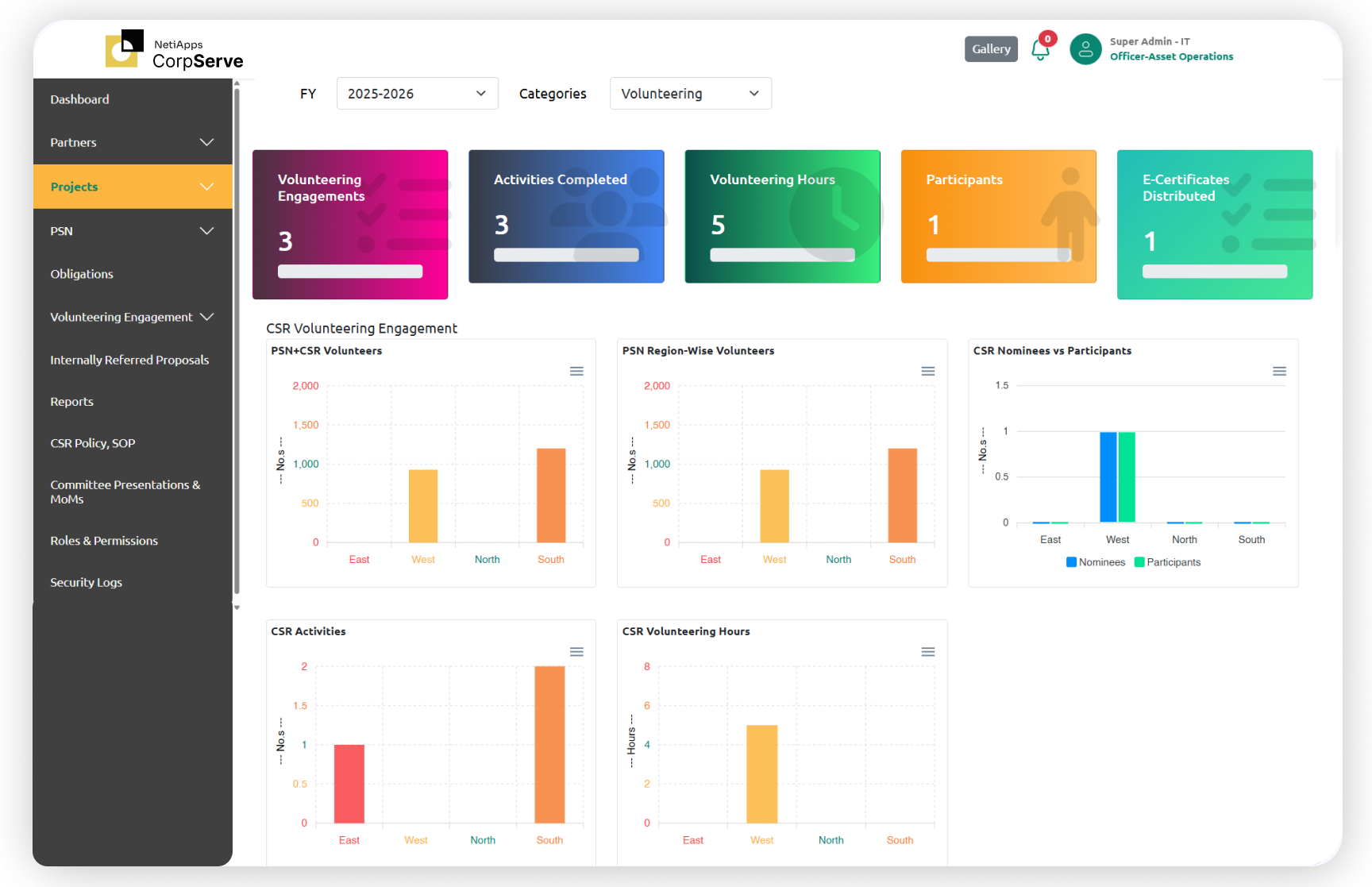Open PSN Region-Wise Volunteers chart menu icon
Viewport: 1372px width, 887px height.
tap(927, 371)
